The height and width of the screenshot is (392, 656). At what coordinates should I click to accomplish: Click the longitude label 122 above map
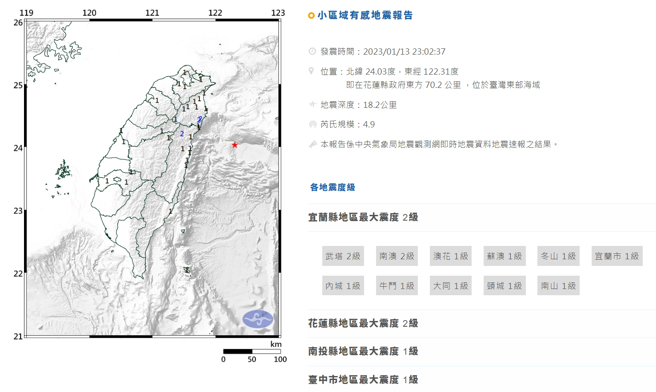215,13
